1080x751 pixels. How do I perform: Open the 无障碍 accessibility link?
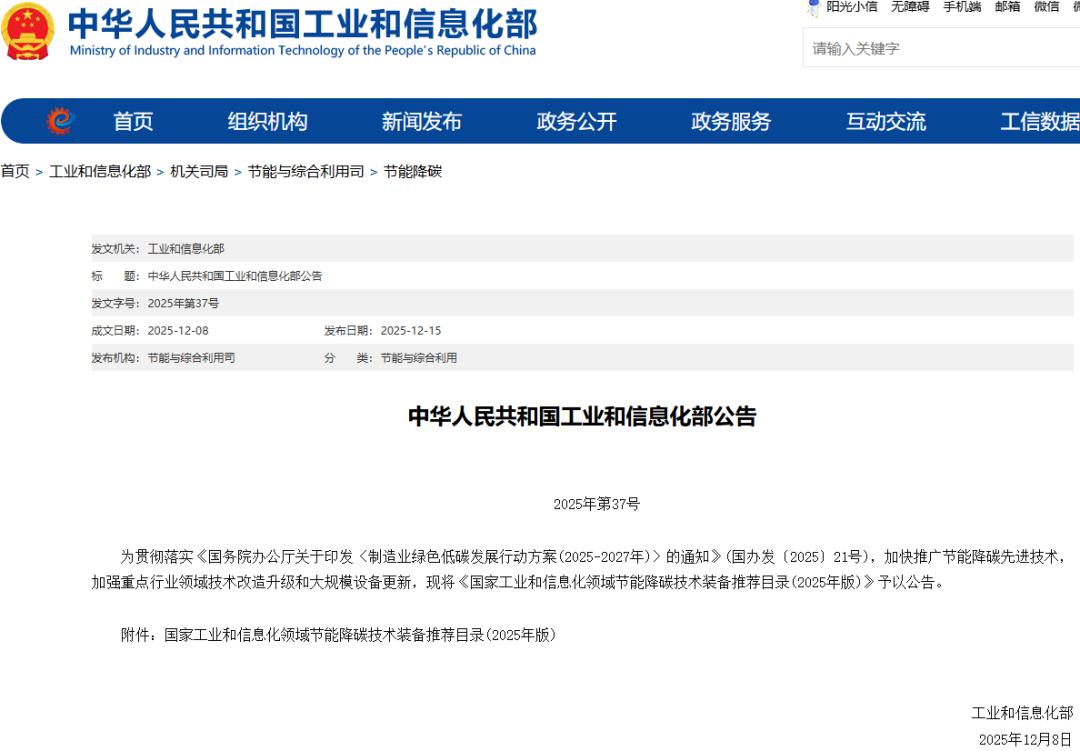910,7
